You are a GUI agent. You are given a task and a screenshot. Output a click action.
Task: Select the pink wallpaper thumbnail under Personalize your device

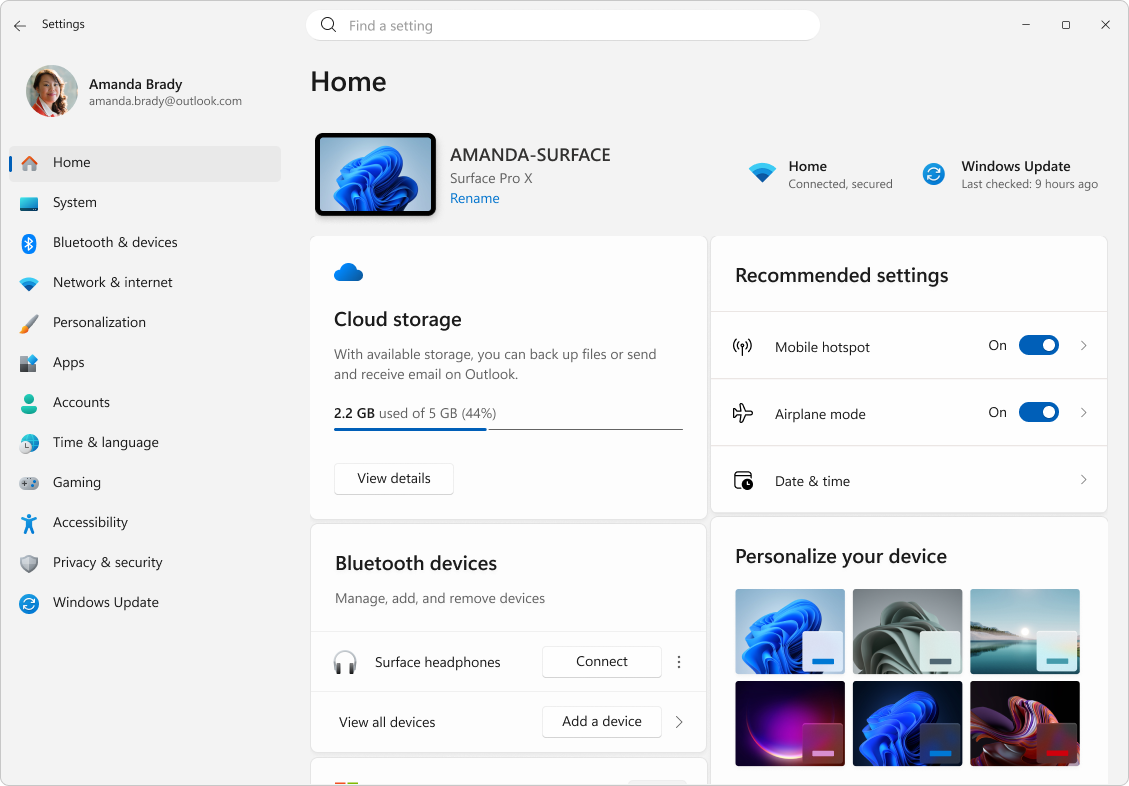tap(790, 723)
